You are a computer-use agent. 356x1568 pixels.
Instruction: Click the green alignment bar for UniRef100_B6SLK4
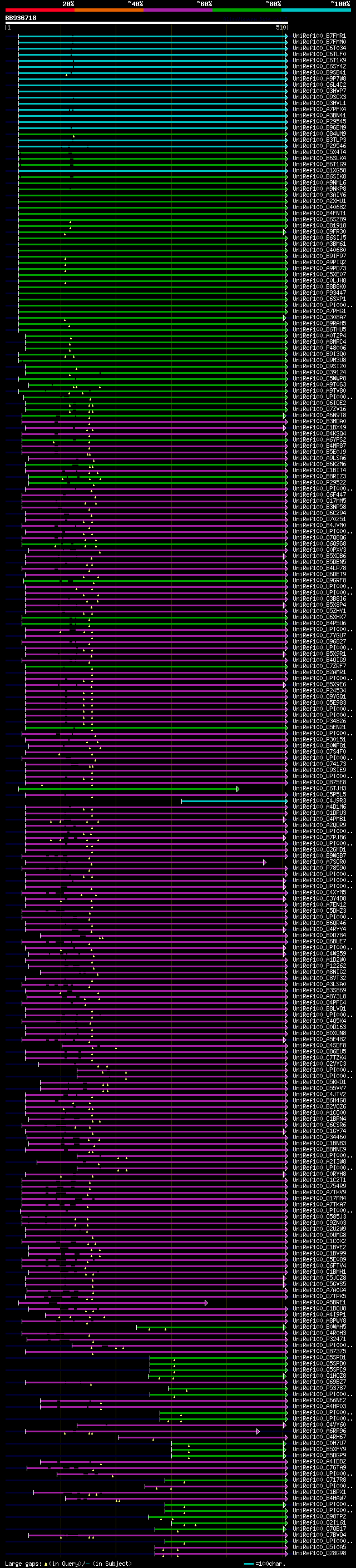pos(151,159)
